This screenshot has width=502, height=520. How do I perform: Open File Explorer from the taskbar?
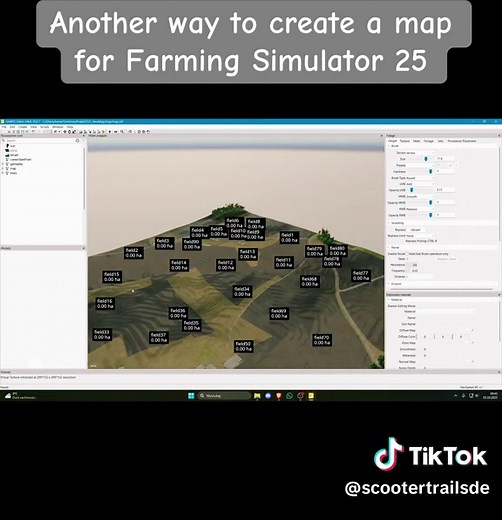click(257, 396)
